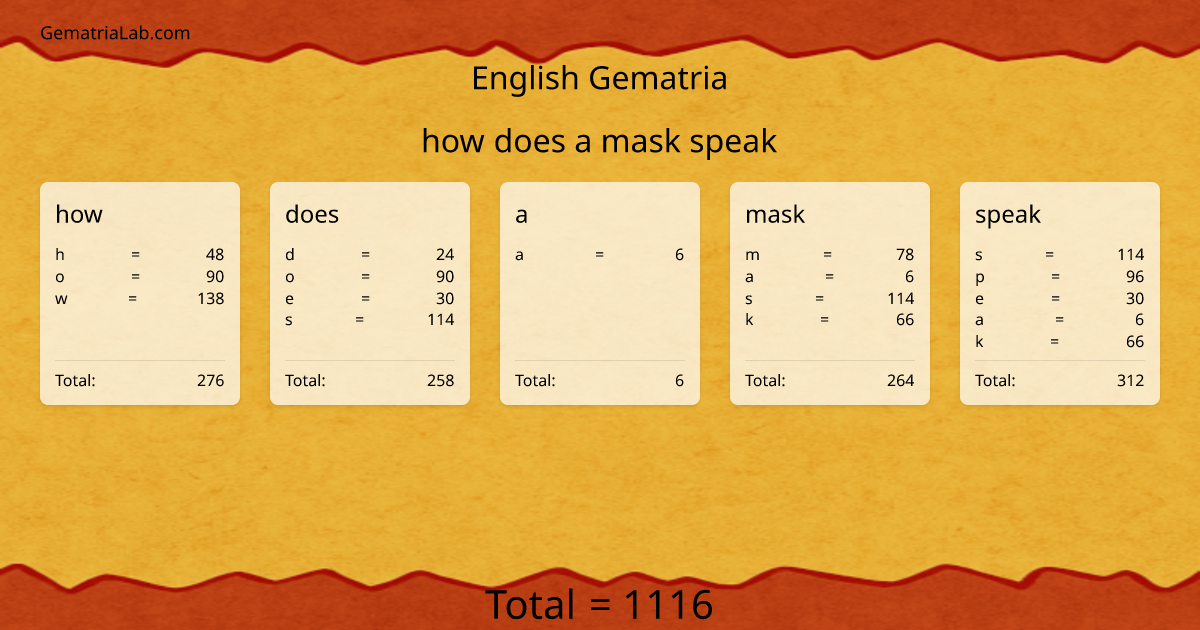The image size is (1200, 630).
Task: Click value 138 for letter w
Action: point(211,298)
